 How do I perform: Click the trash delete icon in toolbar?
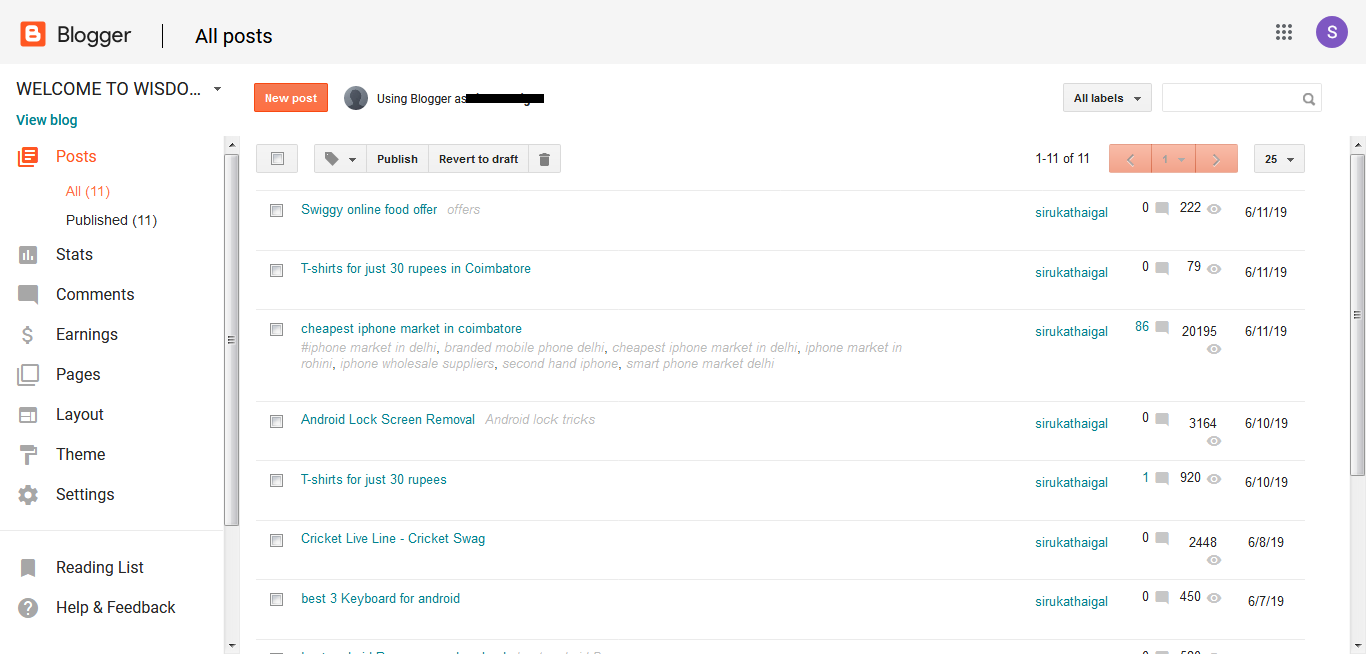544,159
